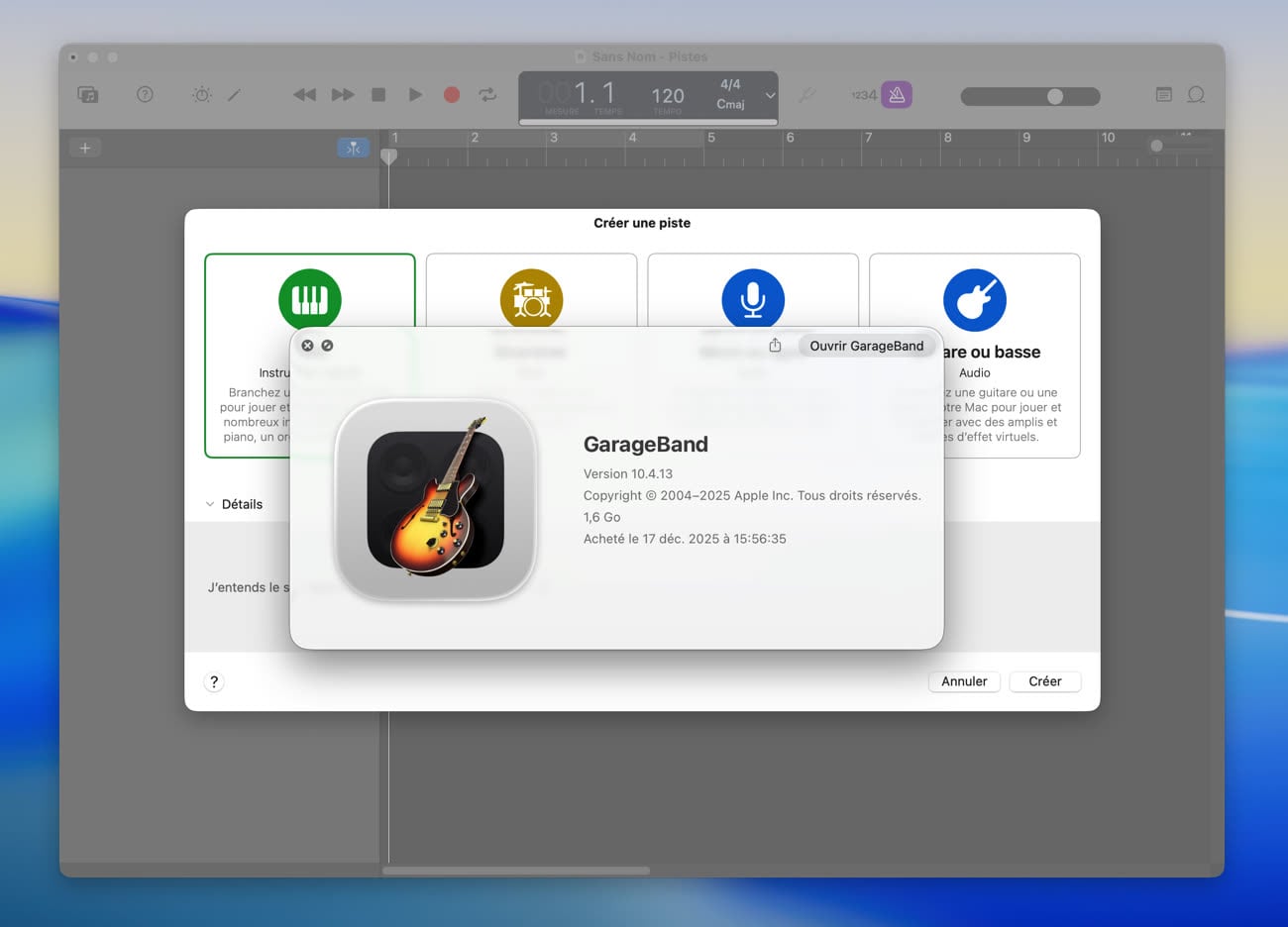Adjust the master volume slider
The height and width of the screenshot is (927, 1288).
coord(1054,96)
